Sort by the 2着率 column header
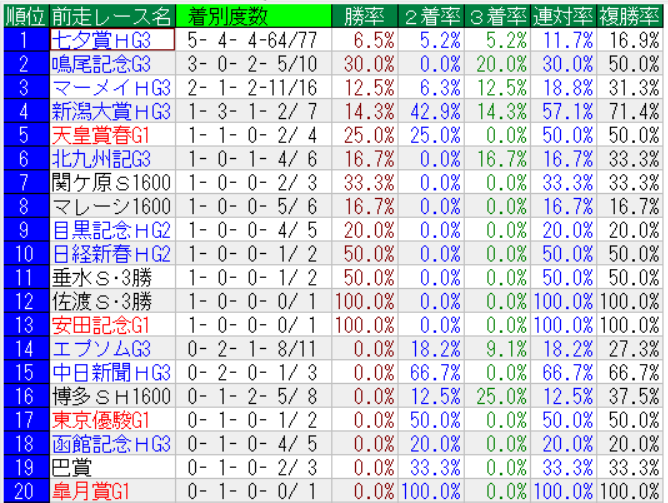 (x=431, y=17)
